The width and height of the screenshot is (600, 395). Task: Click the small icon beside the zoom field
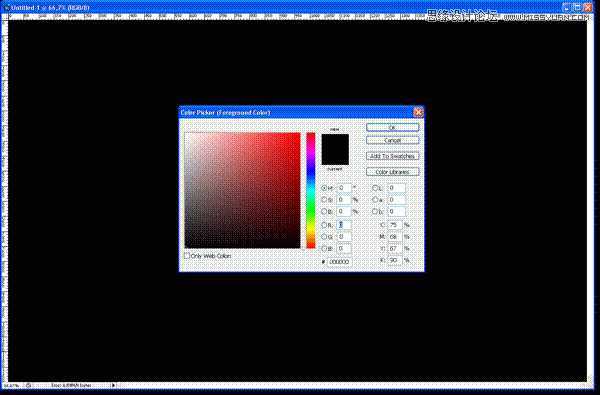click(x=28, y=385)
